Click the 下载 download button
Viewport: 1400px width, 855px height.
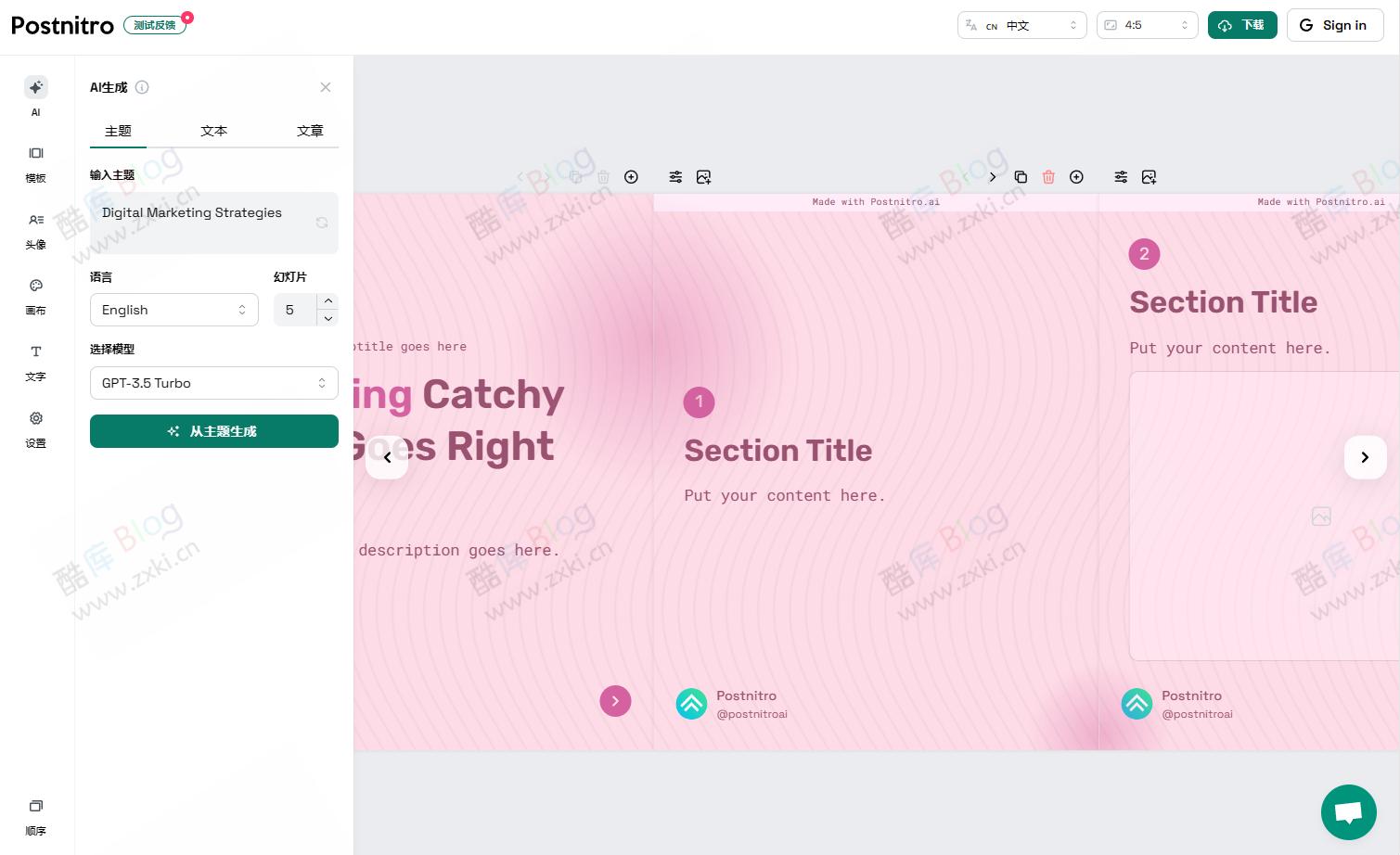click(x=1242, y=25)
